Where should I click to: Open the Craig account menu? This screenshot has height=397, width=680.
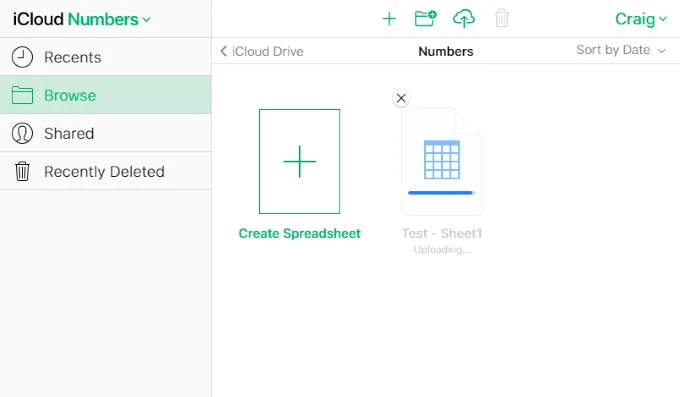[x=641, y=19]
